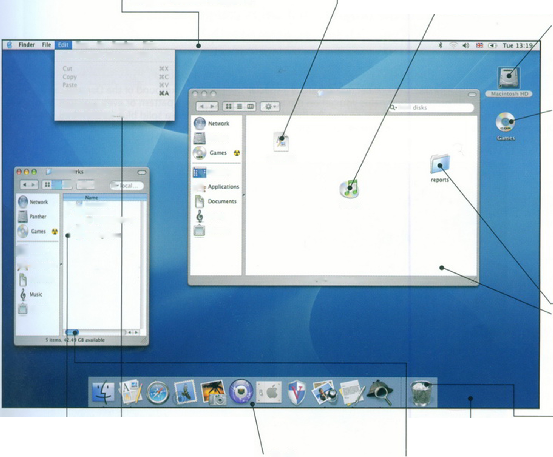553x457 pixels.
Task: Click the right scroll arrow in the small window
Action: [136, 332]
